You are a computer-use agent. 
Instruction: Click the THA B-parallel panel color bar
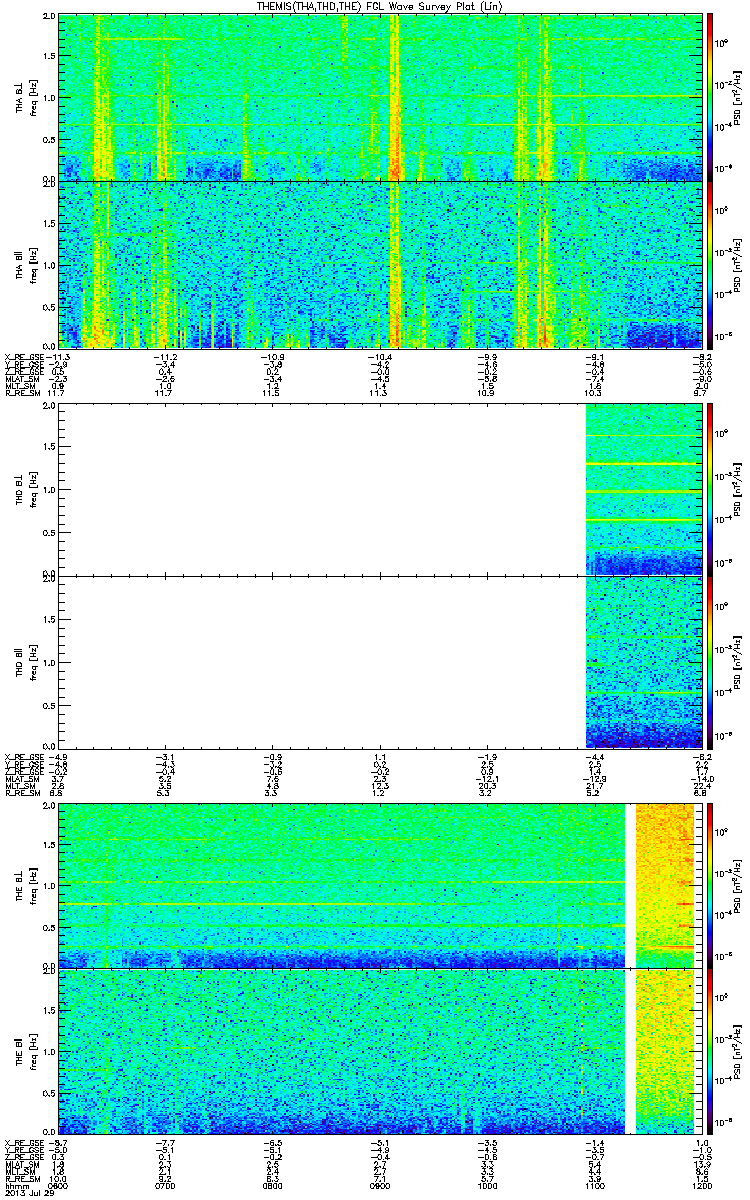[710, 264]
